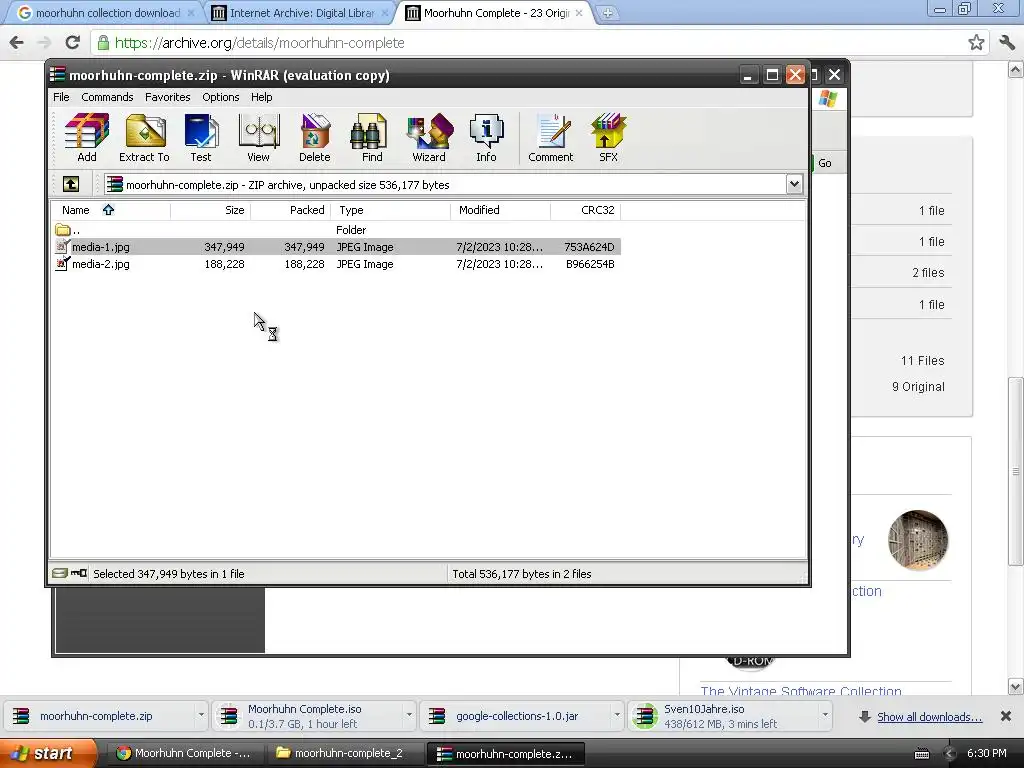Show archive Info
Screen dimensions: 1024x768
tap(487, 137)
